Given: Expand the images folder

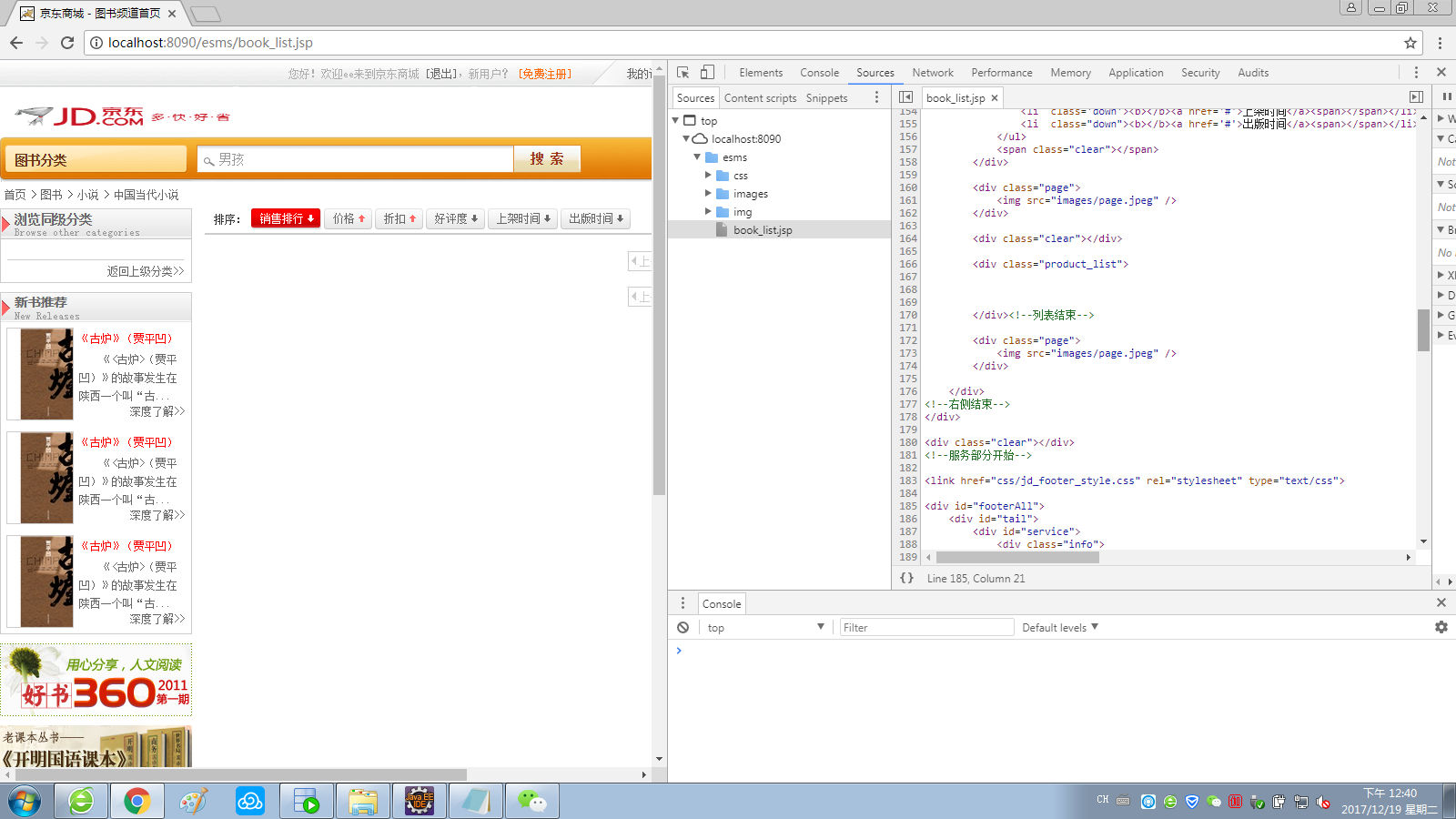Looking at the screenshot, I should click(708, 193).
